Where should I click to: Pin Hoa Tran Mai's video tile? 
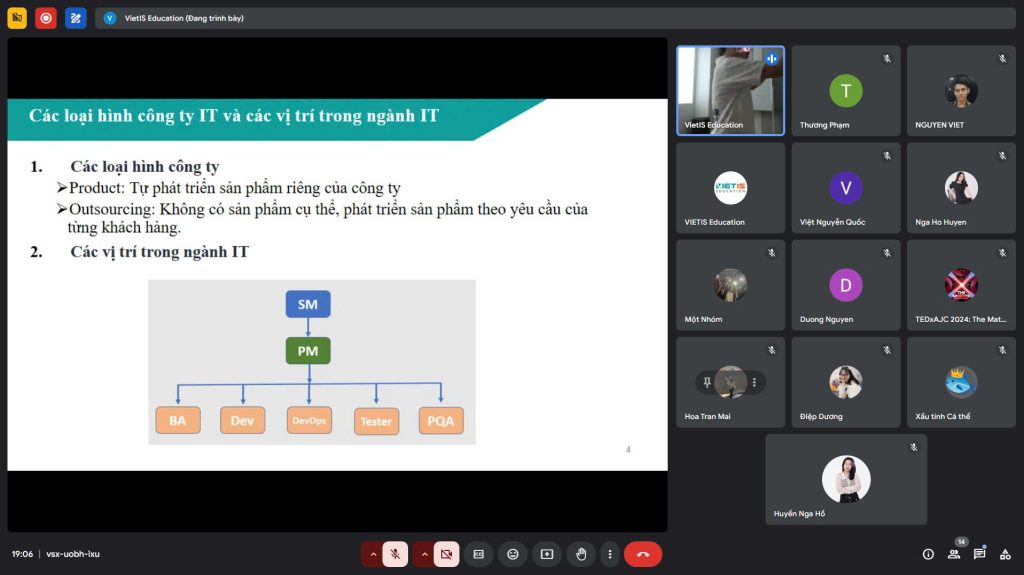tap(707, 382)
